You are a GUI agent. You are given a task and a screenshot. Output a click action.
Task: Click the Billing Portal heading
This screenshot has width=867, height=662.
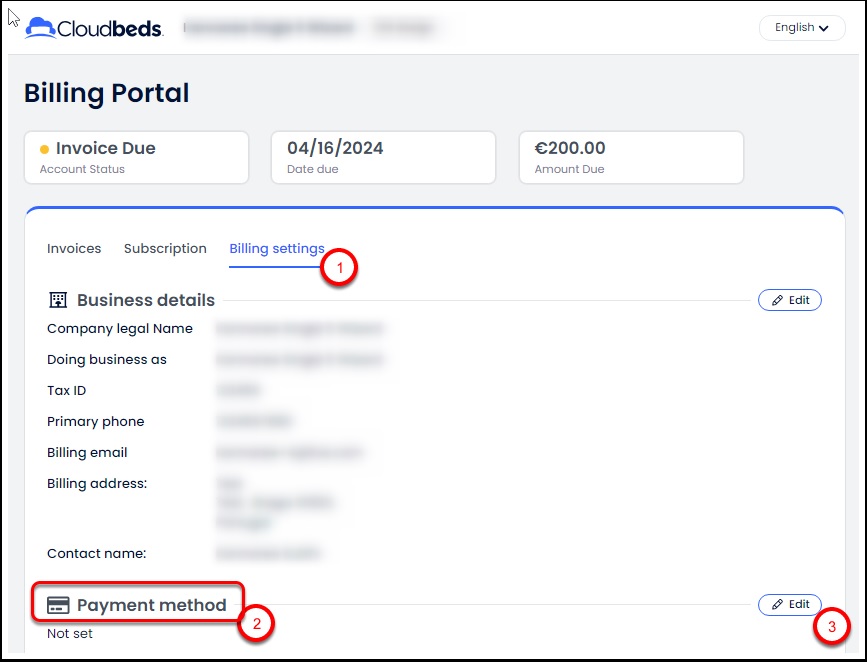click(x=106, y=93)
